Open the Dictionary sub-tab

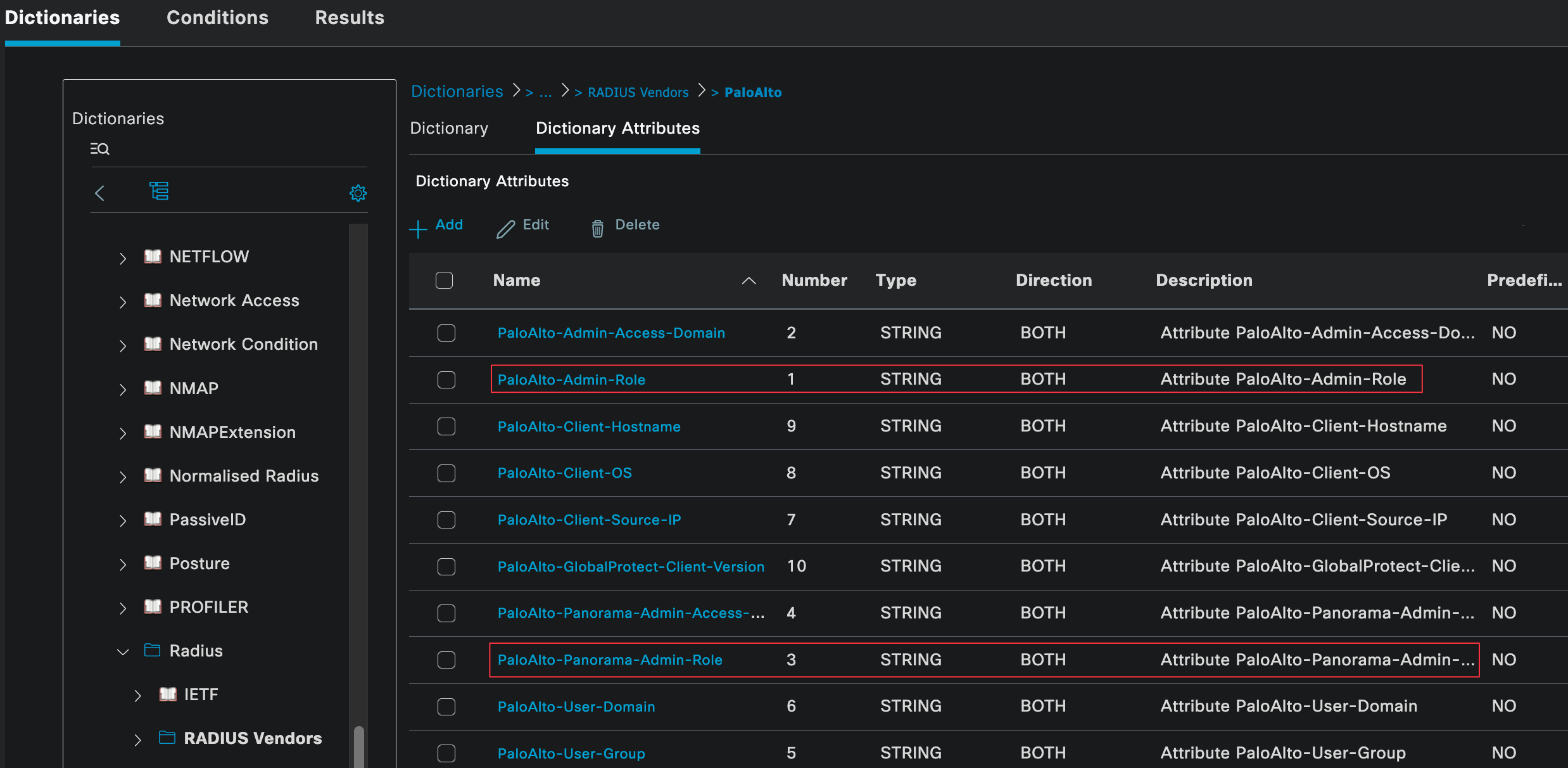(x=449, y=129)
